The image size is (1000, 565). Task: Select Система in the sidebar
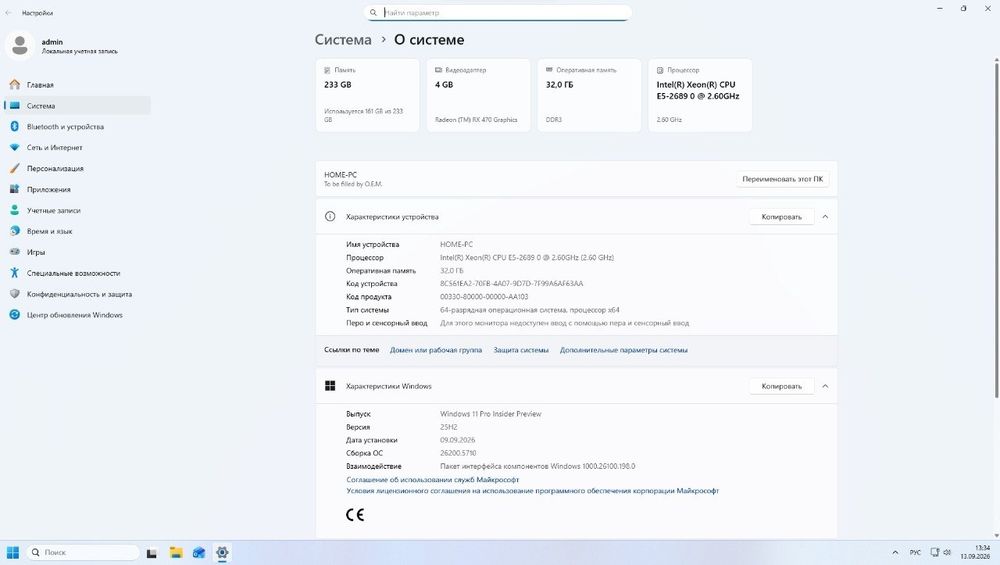pyautogui.click(x=77, y=106)
